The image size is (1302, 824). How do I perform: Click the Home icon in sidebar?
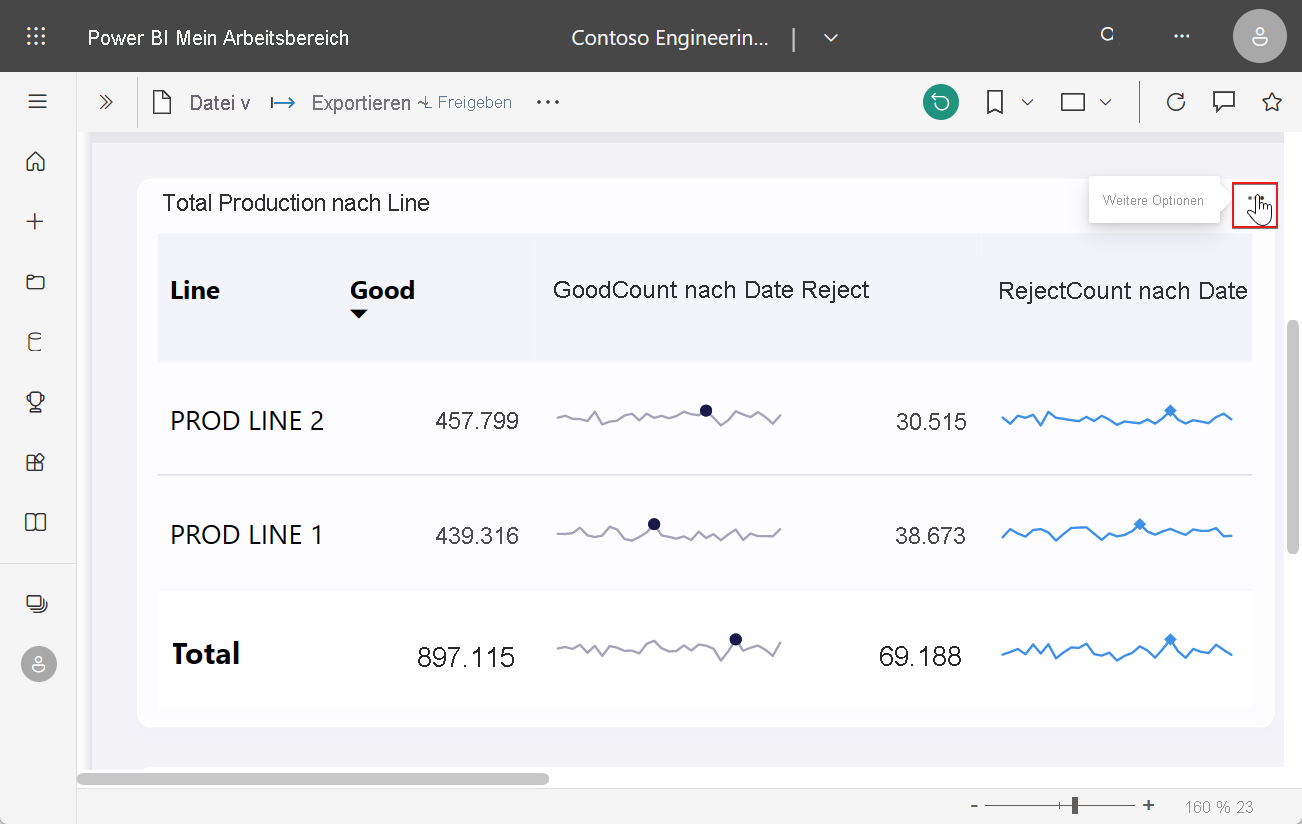pos(36,162)
